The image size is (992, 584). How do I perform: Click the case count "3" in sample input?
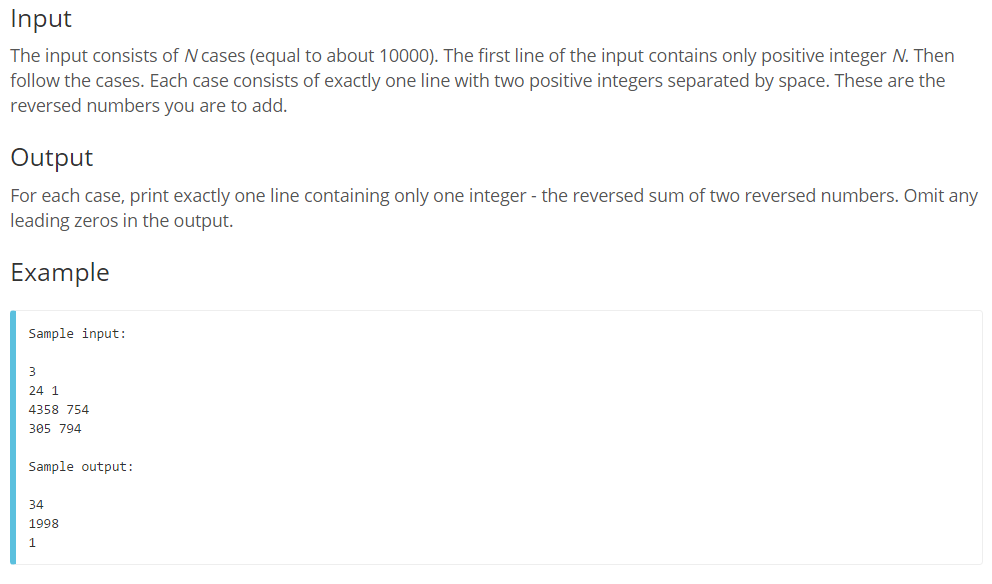pyautogui.click(x=33, y=372)
